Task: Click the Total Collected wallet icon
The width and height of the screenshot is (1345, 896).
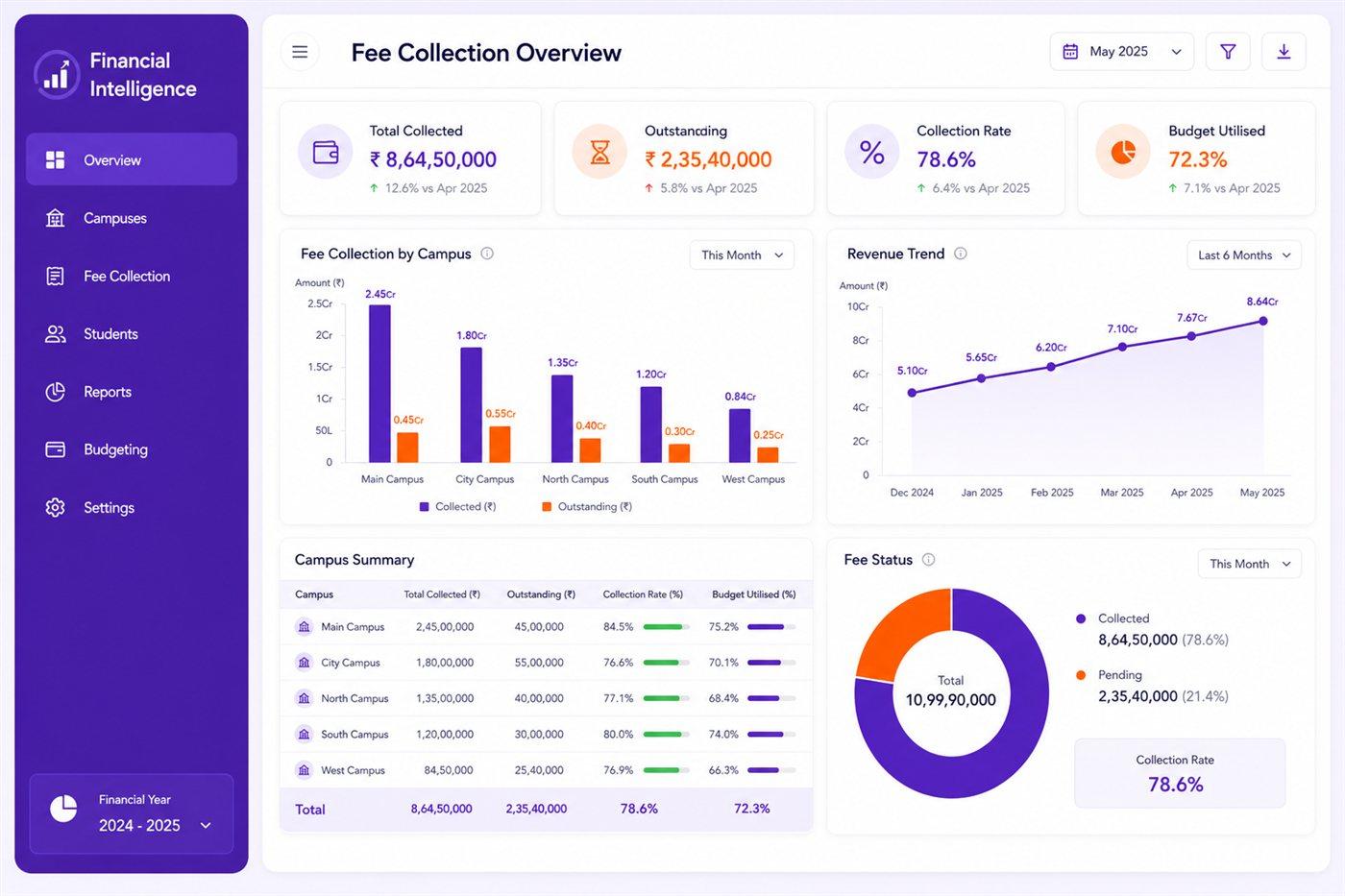Action: click(x=326, y=152)
